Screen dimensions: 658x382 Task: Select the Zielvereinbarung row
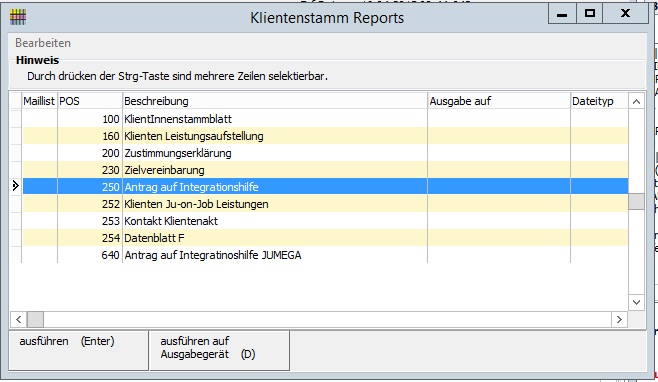325,170
